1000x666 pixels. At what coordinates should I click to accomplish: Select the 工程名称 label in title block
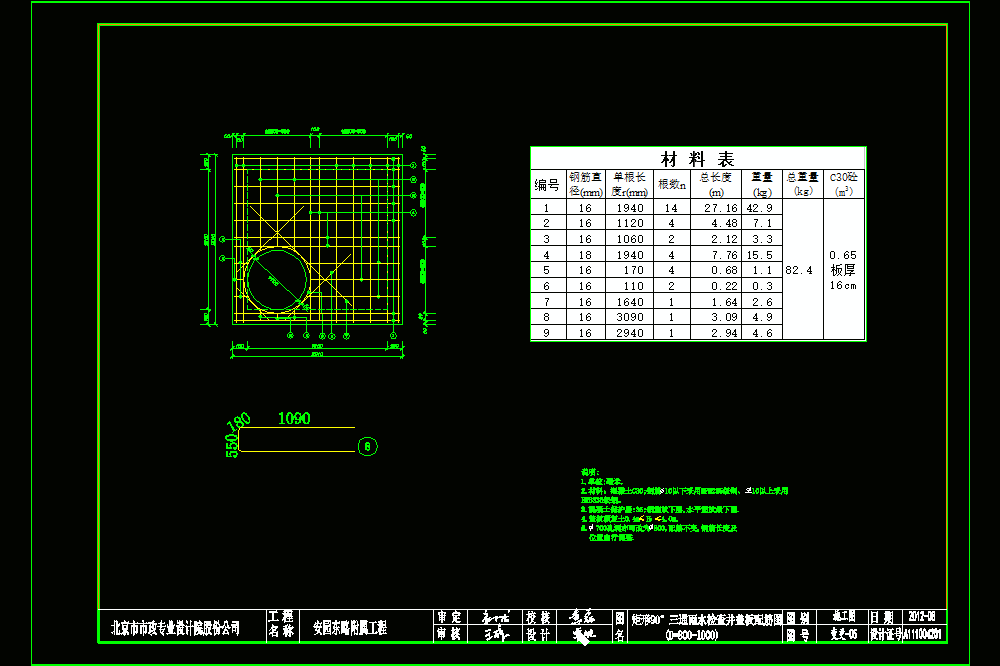(x=281, y=625)
